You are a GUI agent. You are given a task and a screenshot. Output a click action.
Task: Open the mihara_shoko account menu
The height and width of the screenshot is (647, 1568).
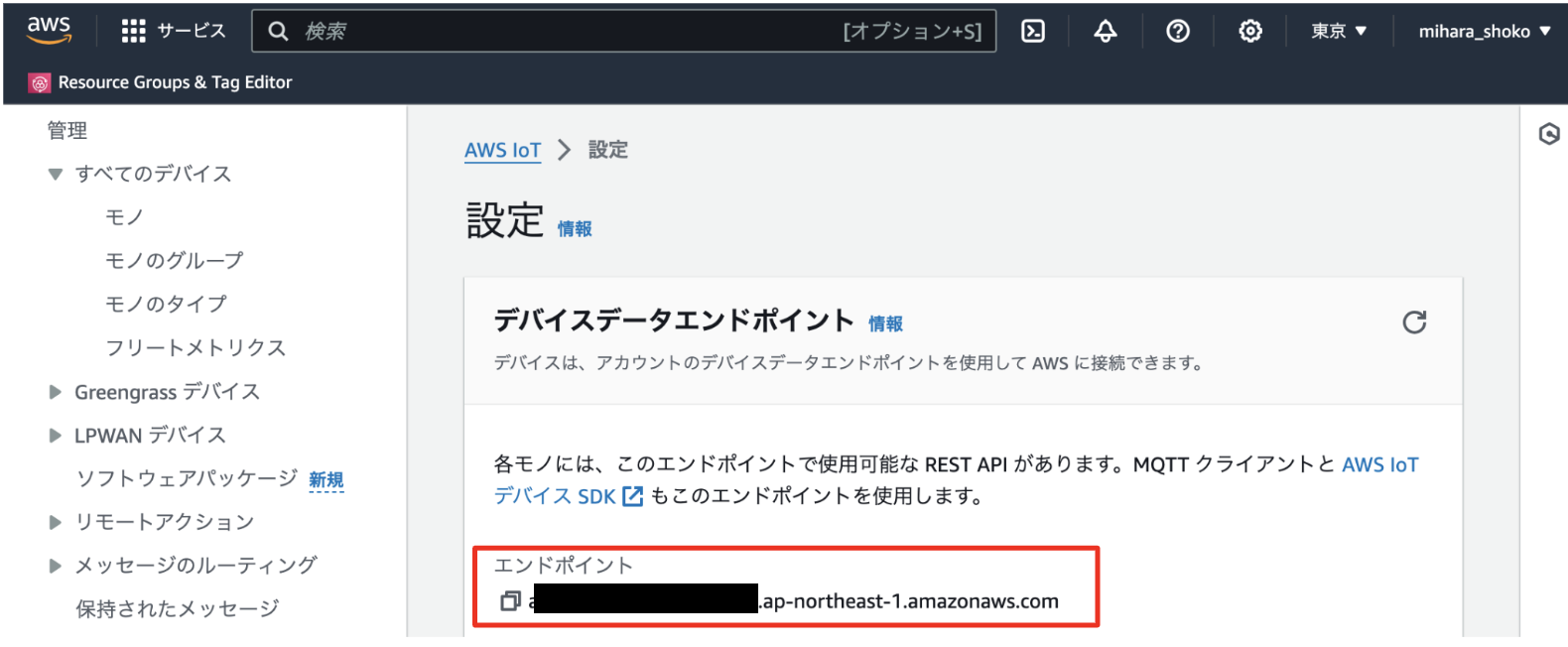[1484, 31]
